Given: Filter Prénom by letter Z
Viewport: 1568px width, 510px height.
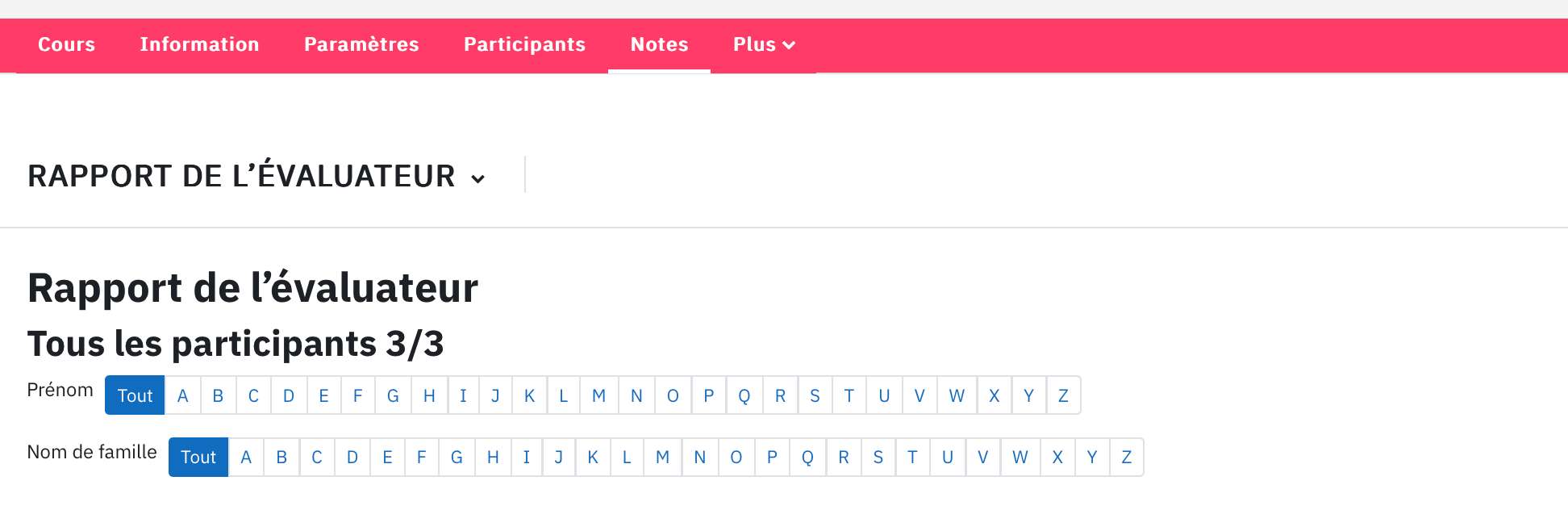Looking at the screenshot, I should [1063, 395].
